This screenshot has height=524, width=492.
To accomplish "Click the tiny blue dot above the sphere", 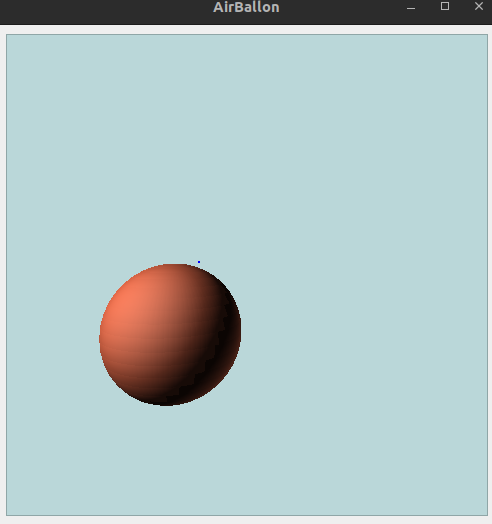I will pyautogui.click(x=199, y=262).
